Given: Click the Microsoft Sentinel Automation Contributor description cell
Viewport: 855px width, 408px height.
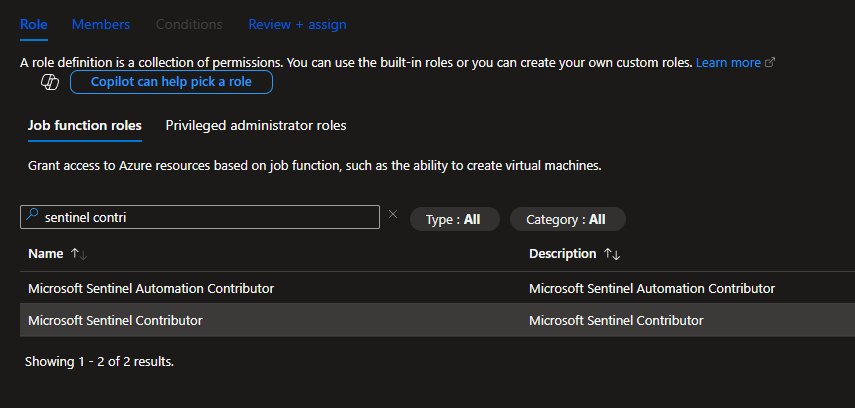Looking at the screenshot, I should [x=652, y=288].
